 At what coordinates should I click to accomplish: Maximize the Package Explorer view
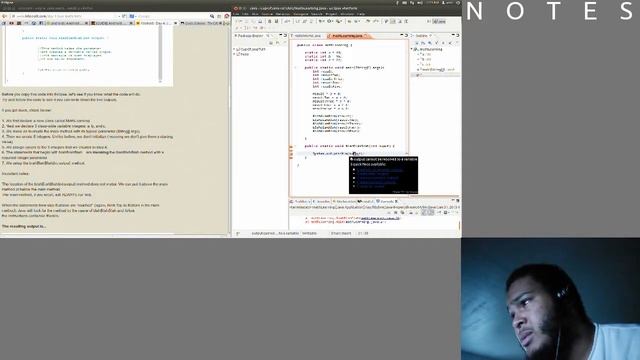[285, 35]
